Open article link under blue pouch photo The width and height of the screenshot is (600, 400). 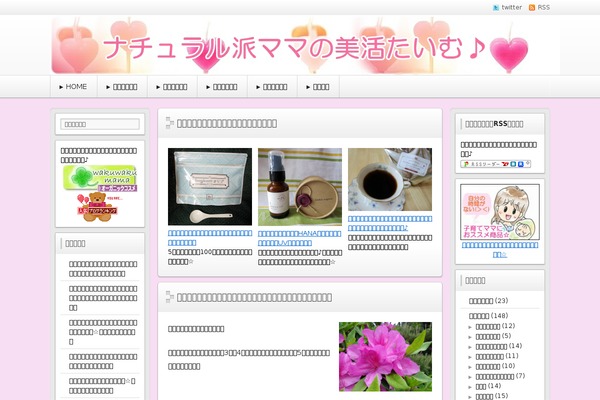[x=210, y=238]
